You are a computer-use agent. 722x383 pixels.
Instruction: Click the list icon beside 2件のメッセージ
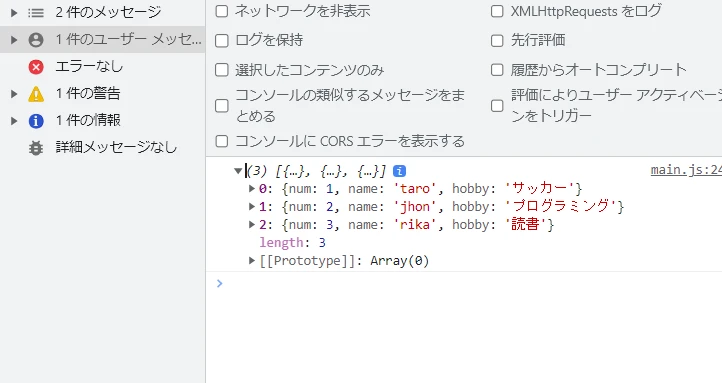tap(36, 13)
